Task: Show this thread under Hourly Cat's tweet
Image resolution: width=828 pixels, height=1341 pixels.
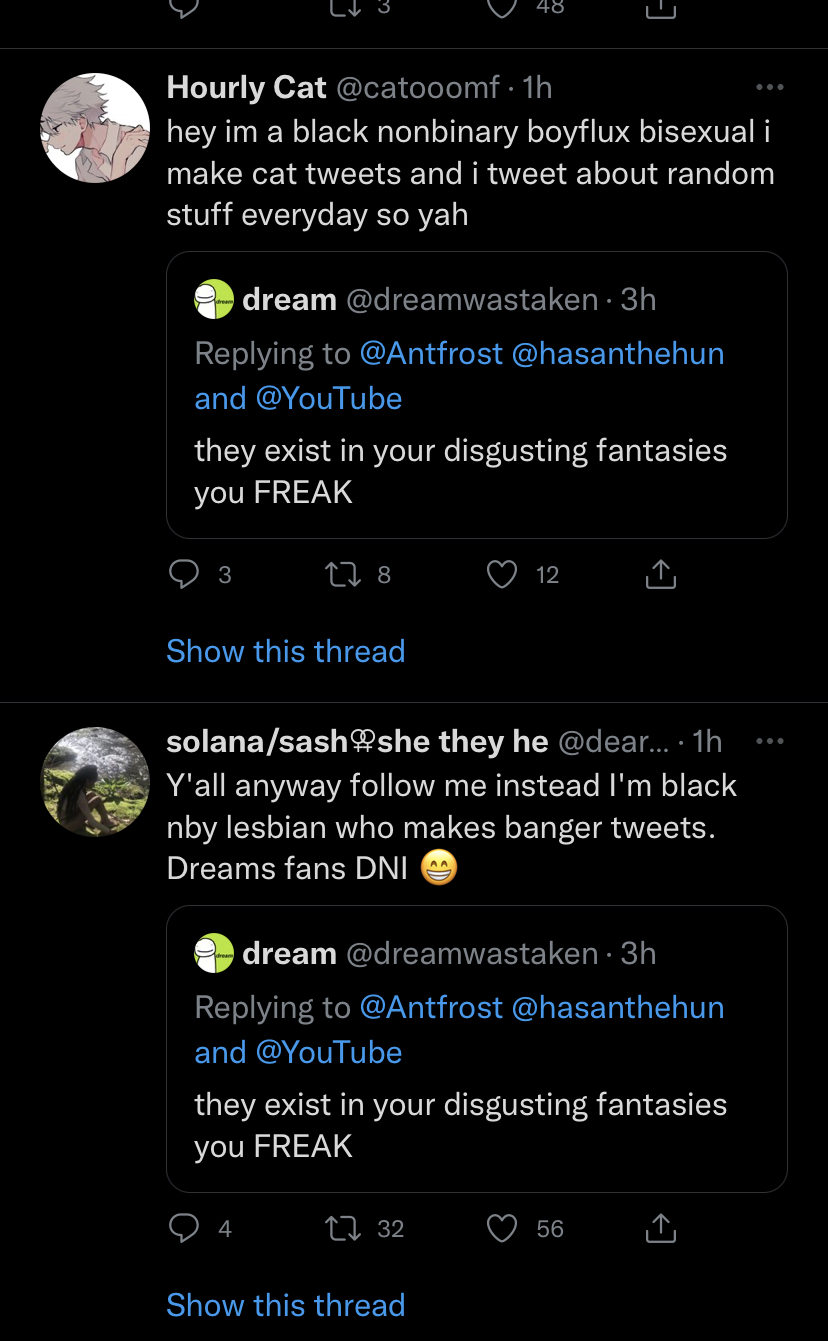Action: pyautogui.click(x=286, y=651)
